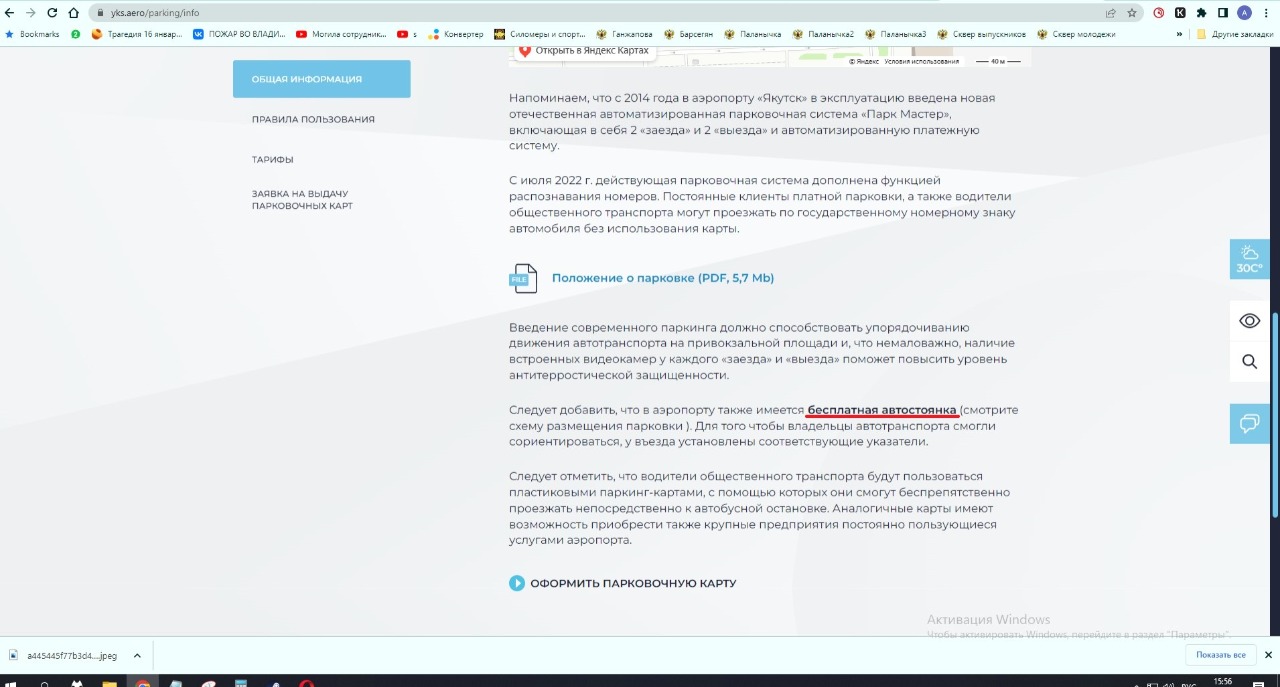This screenshot has width=1280, height=687.
Task: Open the profile avatar A
Action: [x=1244, y=13]
